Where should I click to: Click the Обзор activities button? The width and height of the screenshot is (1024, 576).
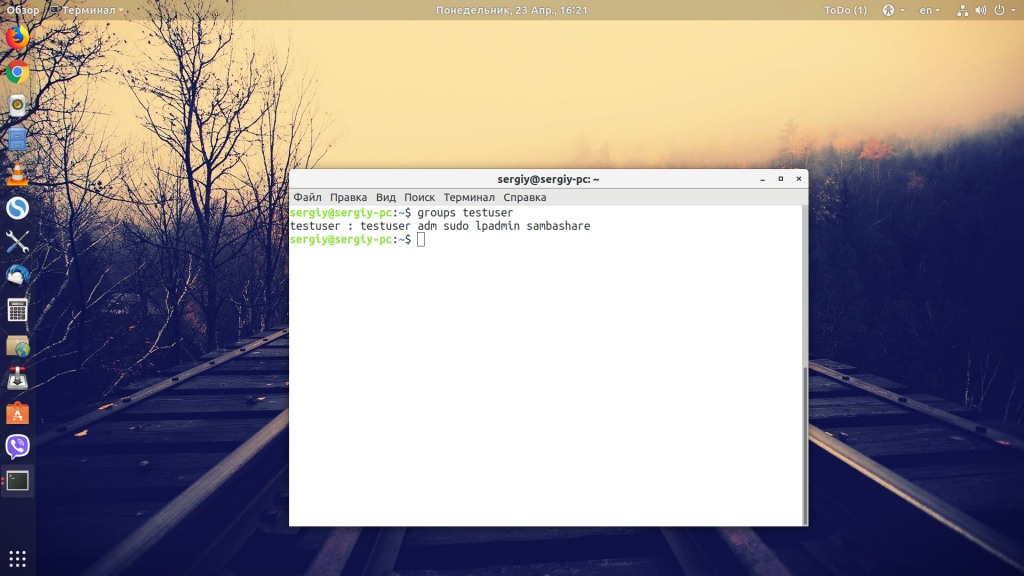(23, 10)
